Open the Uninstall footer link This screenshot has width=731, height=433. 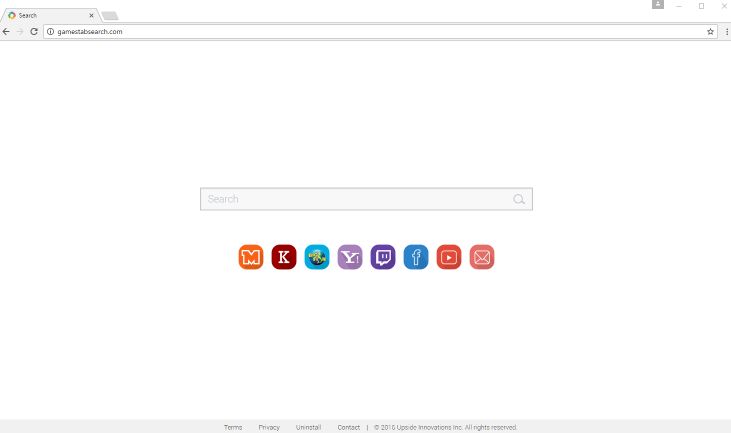[x=309, y=427]
